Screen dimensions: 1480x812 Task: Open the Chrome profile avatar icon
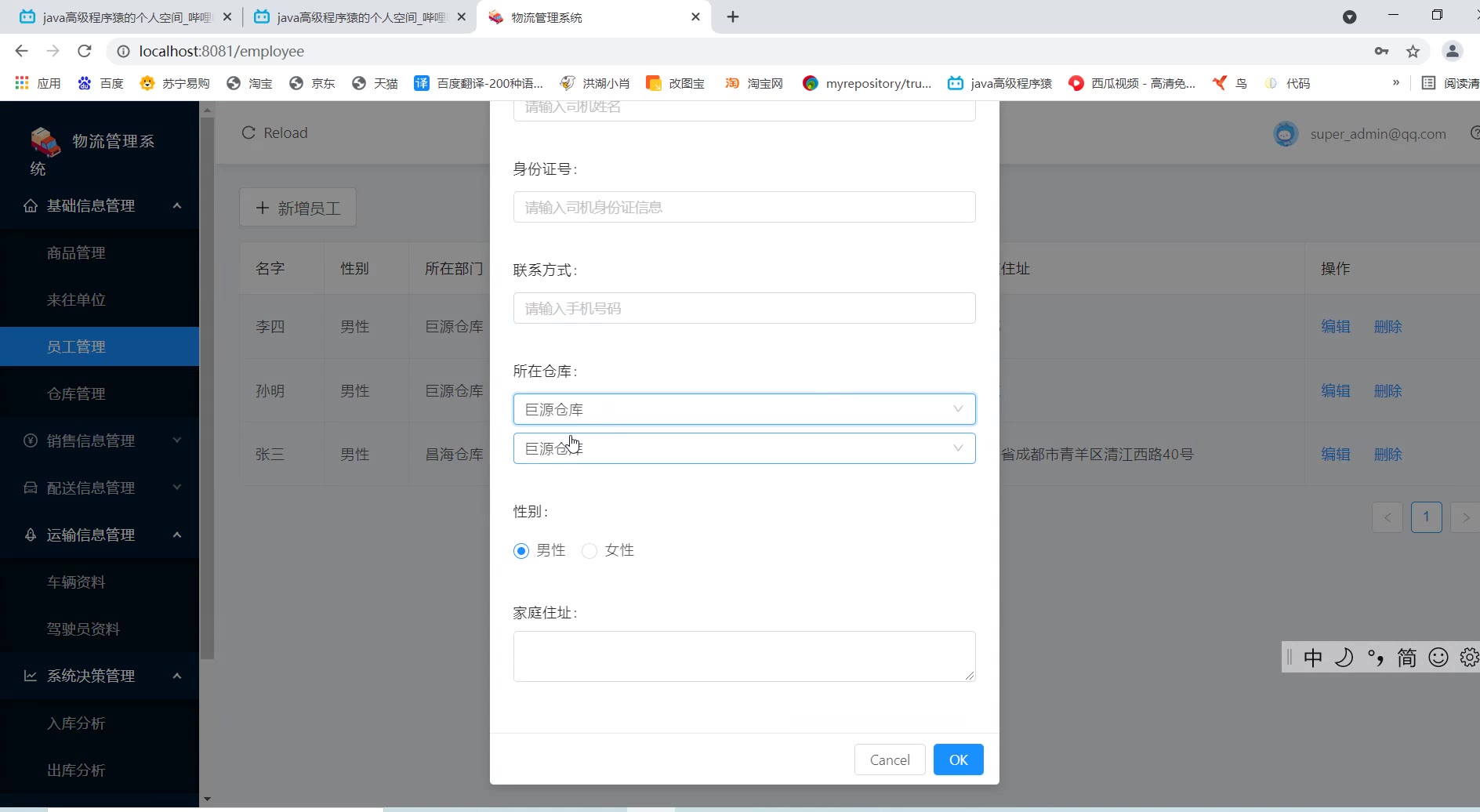click(1452, 51)
